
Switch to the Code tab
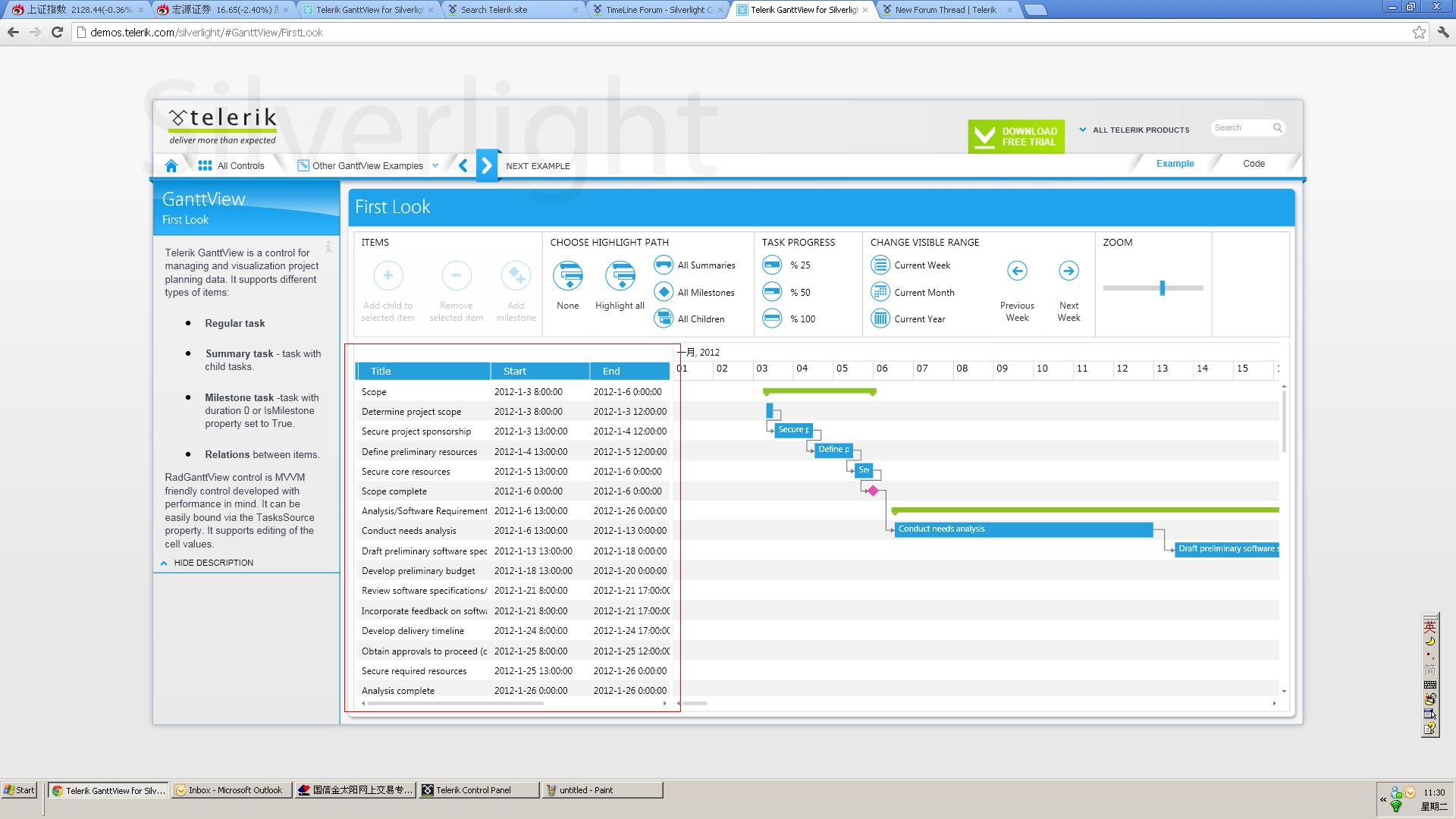click(x=1253, y=164)
